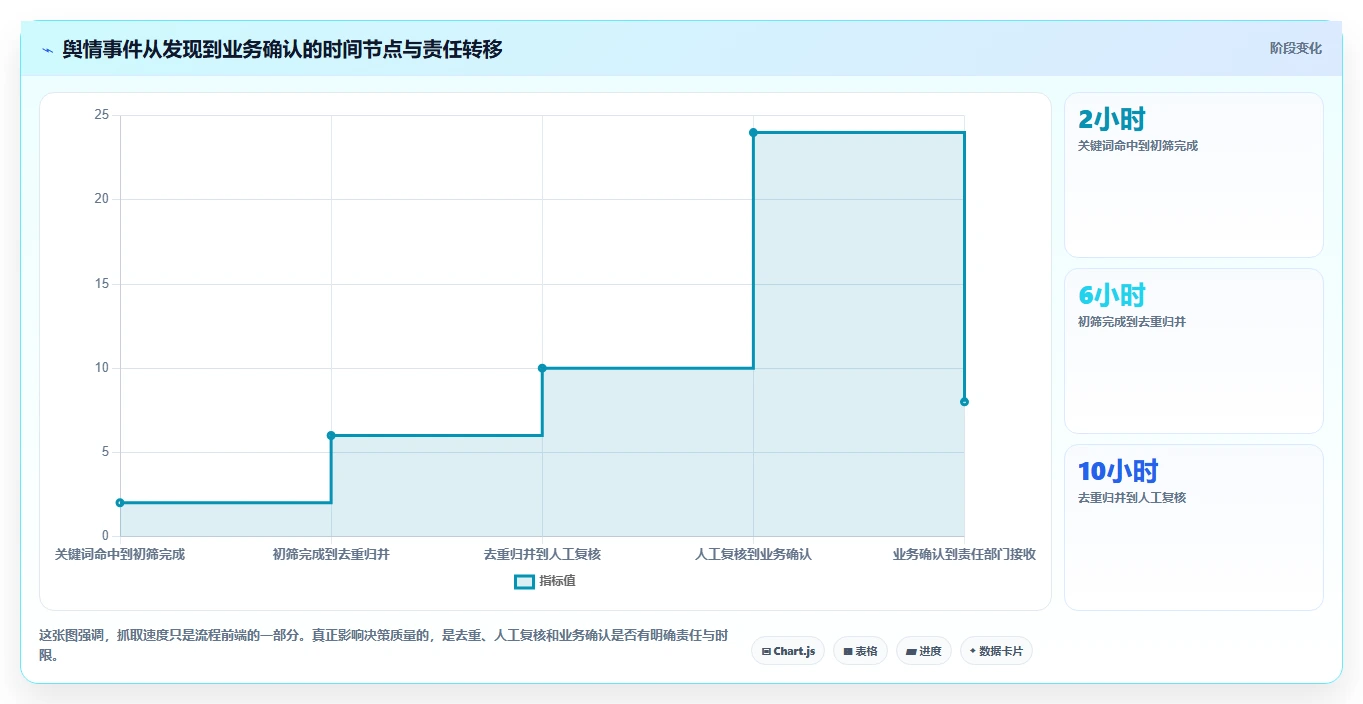Click the data point at value 24
This screenshot has height=704, width=1363.
point(753,132)
